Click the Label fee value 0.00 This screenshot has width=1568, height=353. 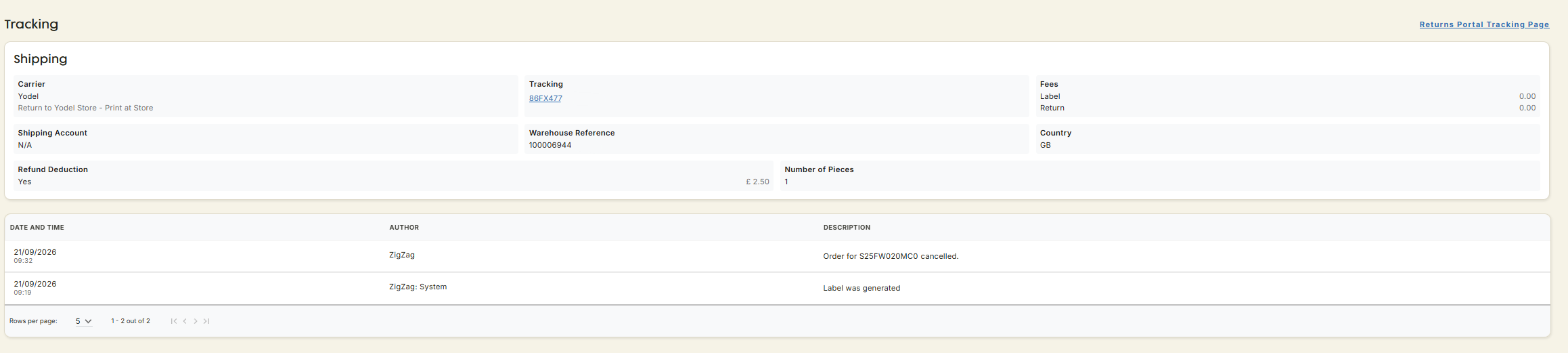pos(1527,96)
